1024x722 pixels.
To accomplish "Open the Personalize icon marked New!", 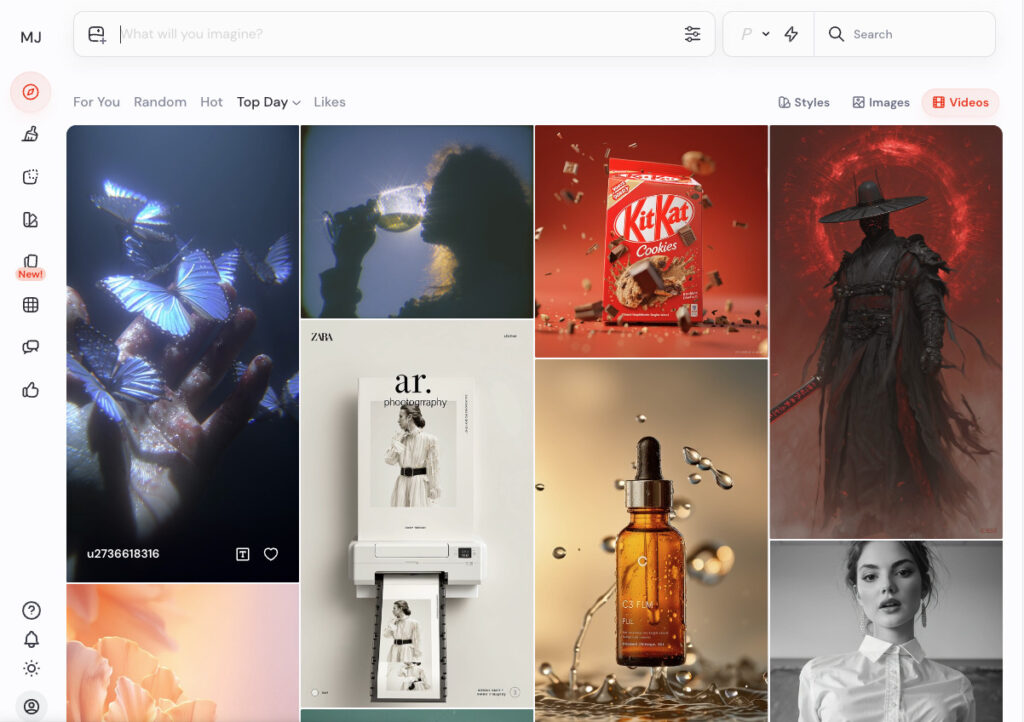I will coord(31,261).
